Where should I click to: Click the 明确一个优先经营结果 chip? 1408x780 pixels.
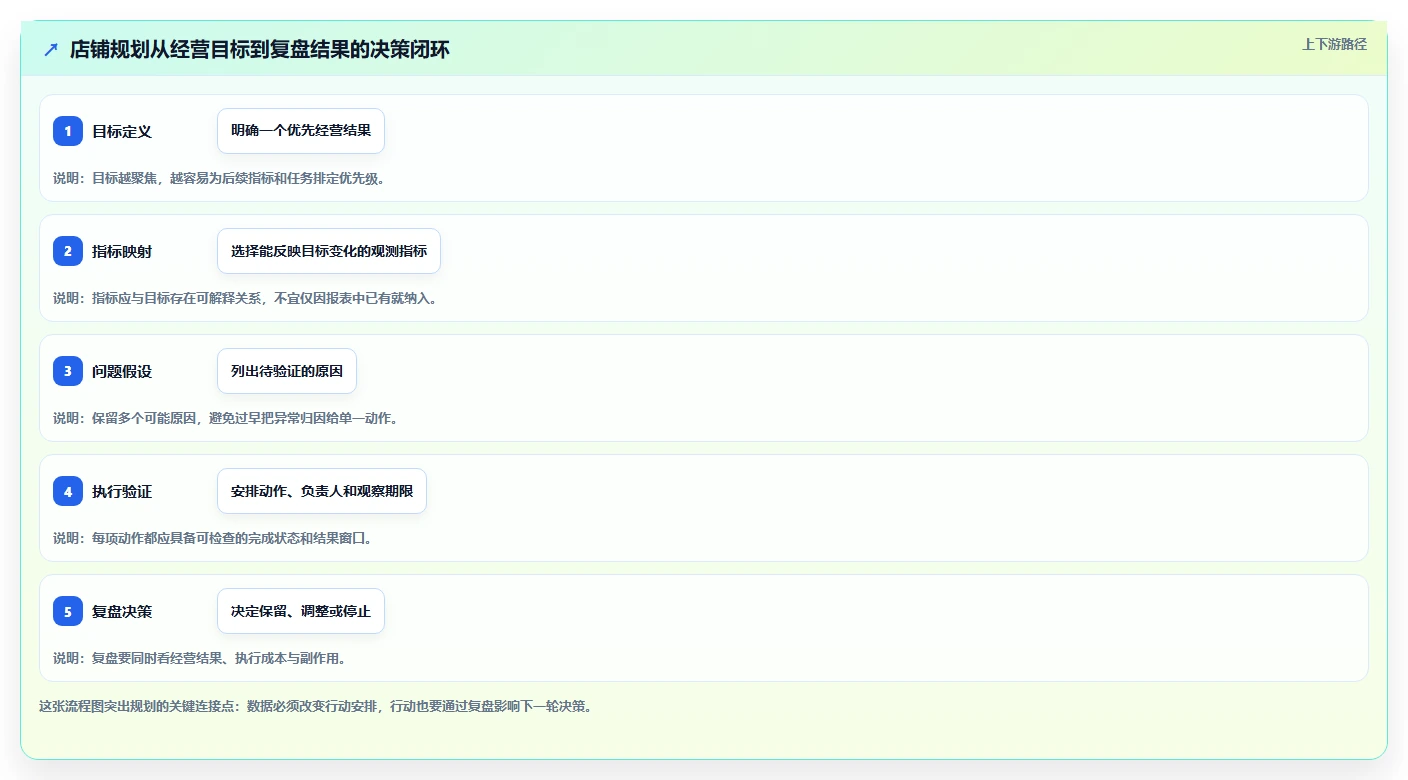coord(301,131)
